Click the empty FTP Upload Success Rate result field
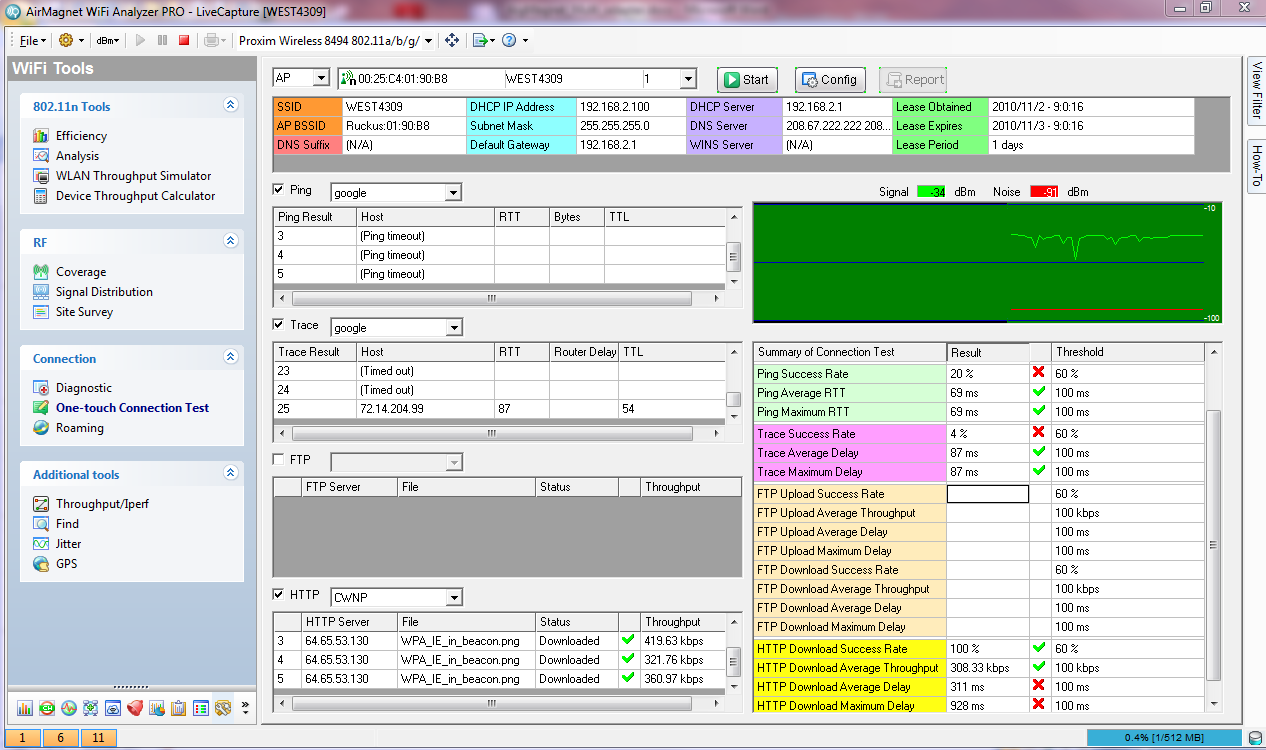Image resolution: width=1266 pixels, height=750 pixels. click(x=988, y=494)
